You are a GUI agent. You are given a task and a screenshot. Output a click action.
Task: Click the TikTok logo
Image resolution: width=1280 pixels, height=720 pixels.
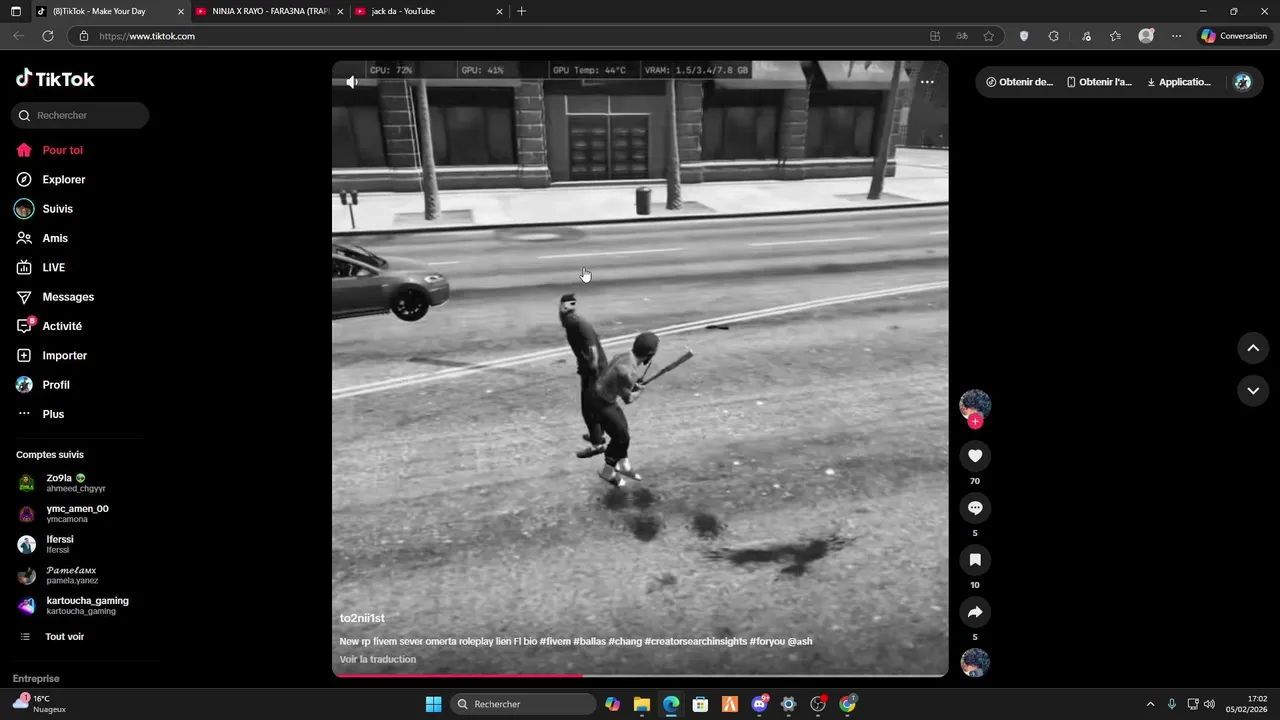coord(55,79)
